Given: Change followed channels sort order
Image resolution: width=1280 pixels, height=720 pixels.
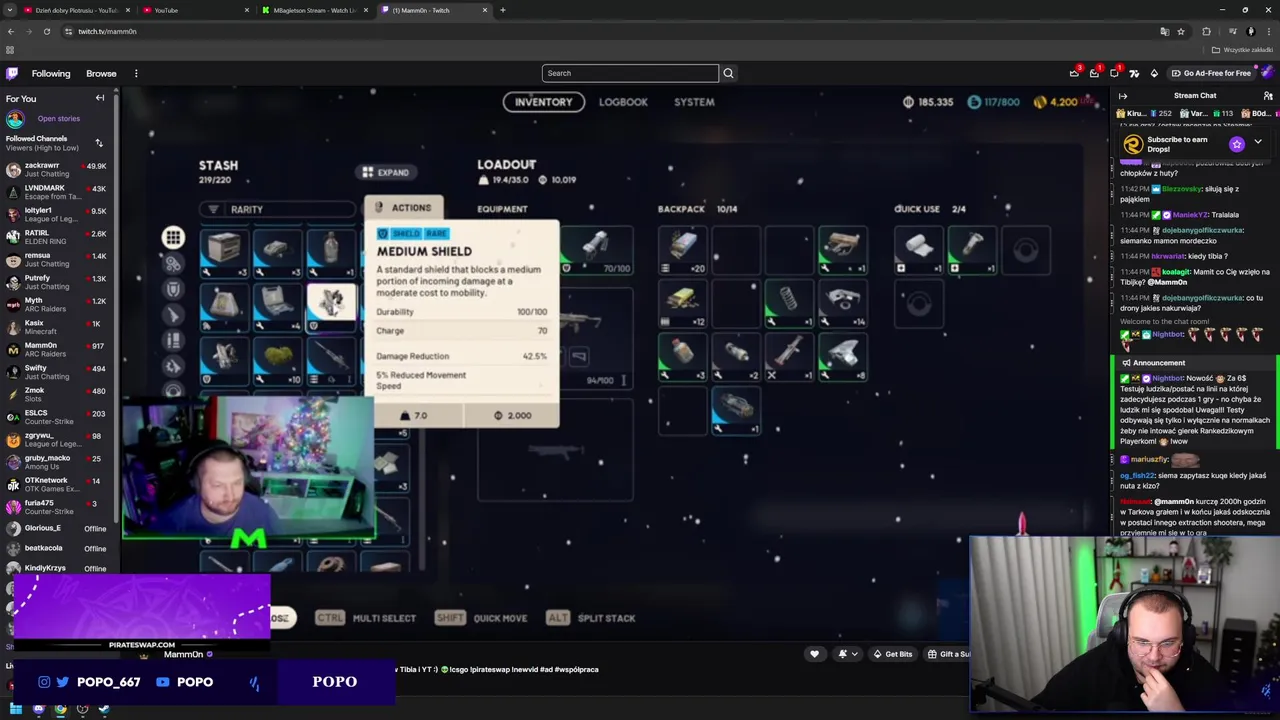Looking at the screenshot, I should coord(99,143).
